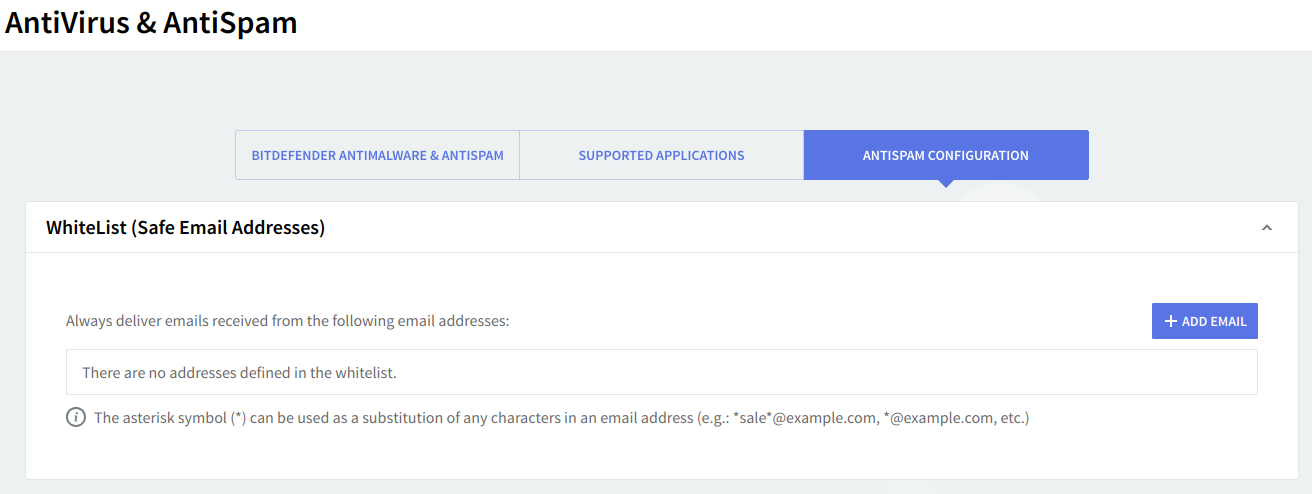This screenshot has height=494, width=1312.
Task: Select the Antispam Configuration tab
Action: point(945,155)
